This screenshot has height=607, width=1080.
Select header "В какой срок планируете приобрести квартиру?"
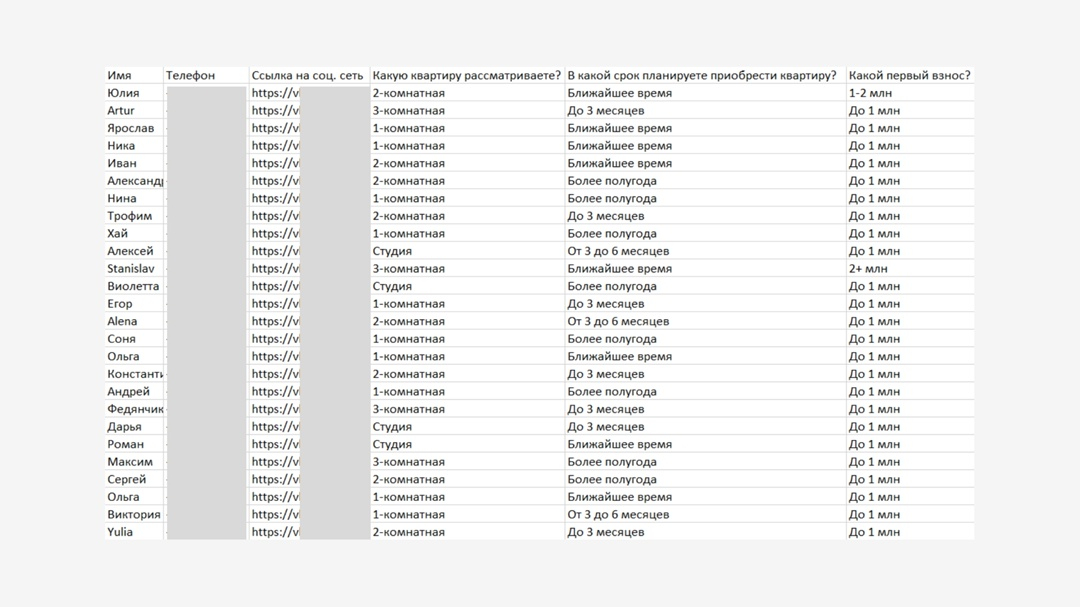[x=702, y=76]
